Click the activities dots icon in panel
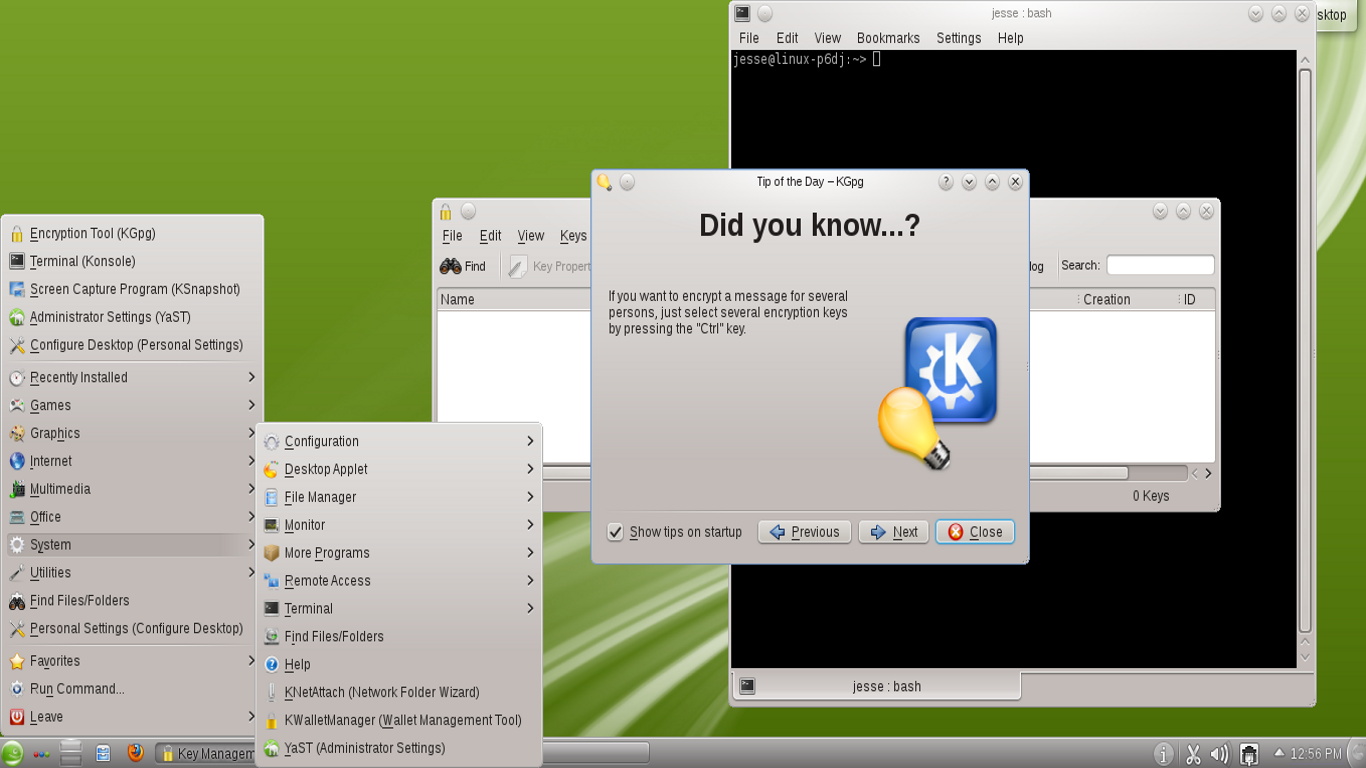 [x=41, y=754]
